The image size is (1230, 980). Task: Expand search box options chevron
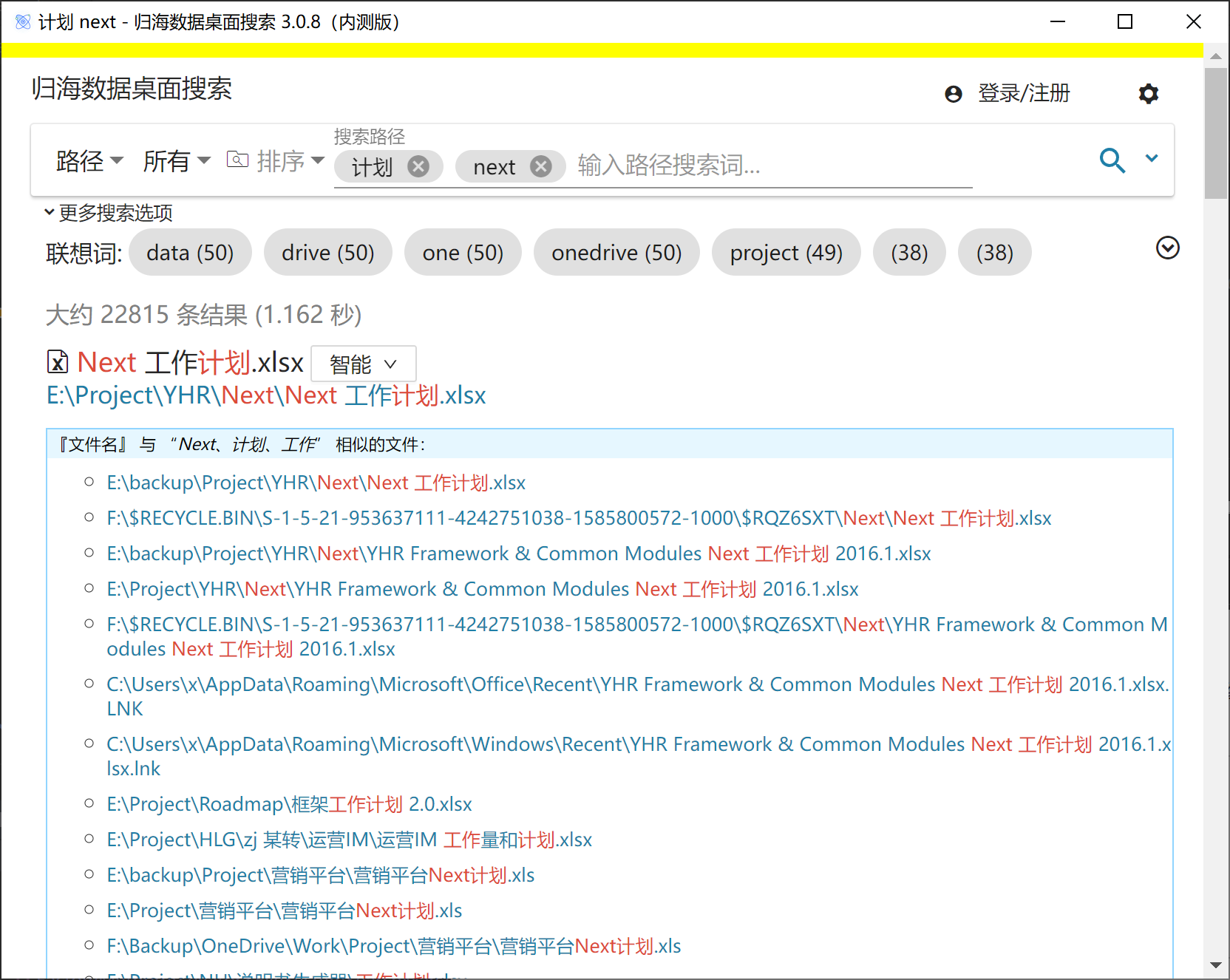pyautogui.click(x=1152, y=159)
